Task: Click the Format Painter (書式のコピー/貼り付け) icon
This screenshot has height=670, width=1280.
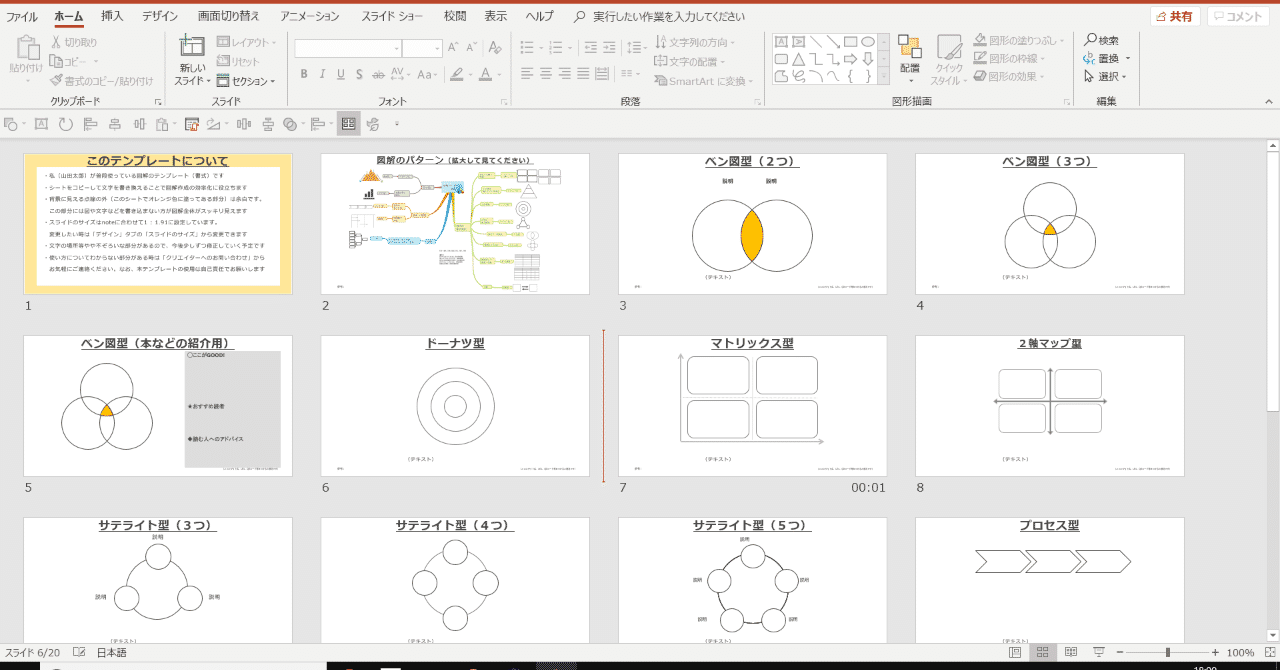Action: tap(57, 81)
